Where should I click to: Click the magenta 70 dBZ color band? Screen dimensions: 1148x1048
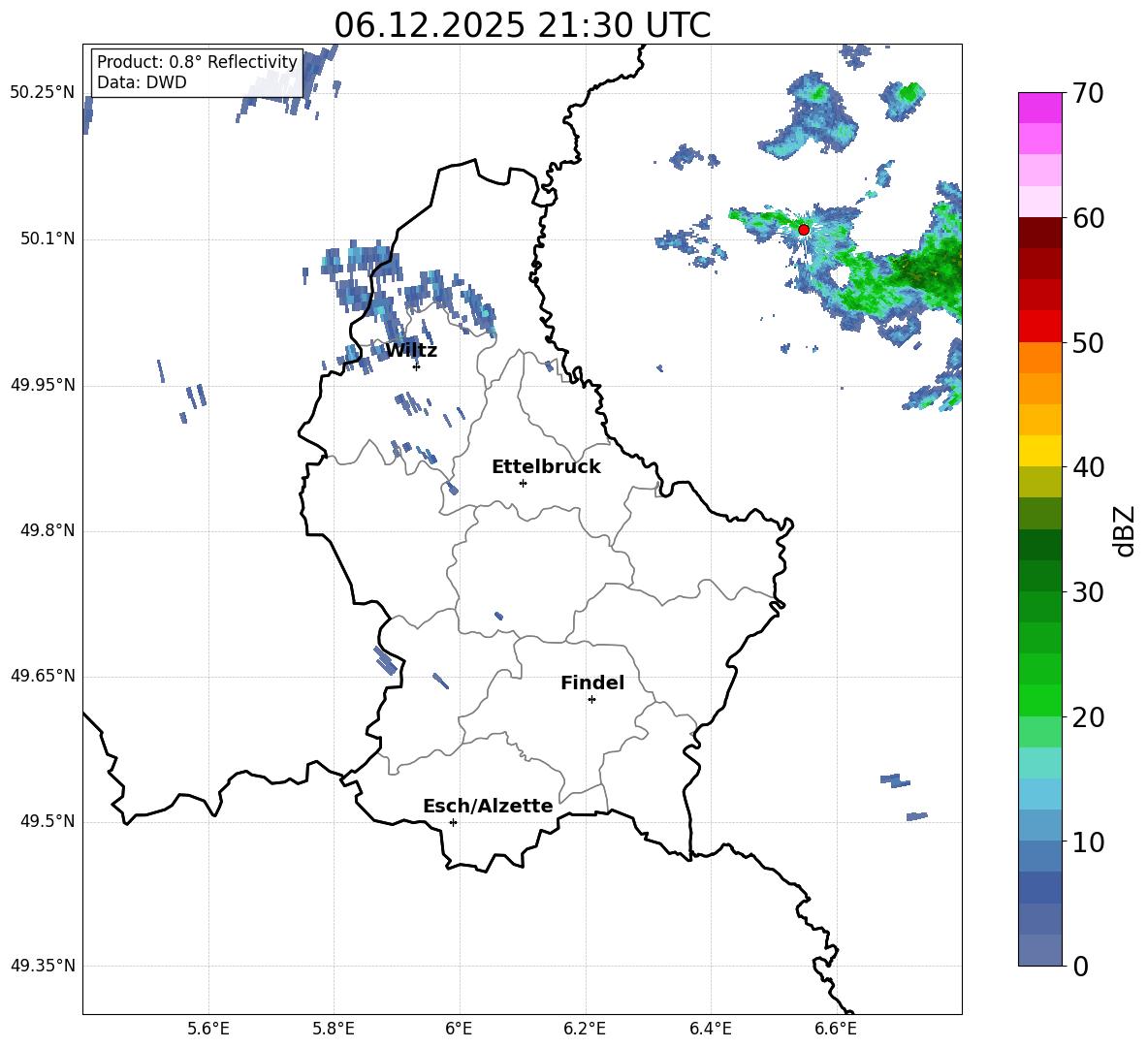pos(1040,108)
